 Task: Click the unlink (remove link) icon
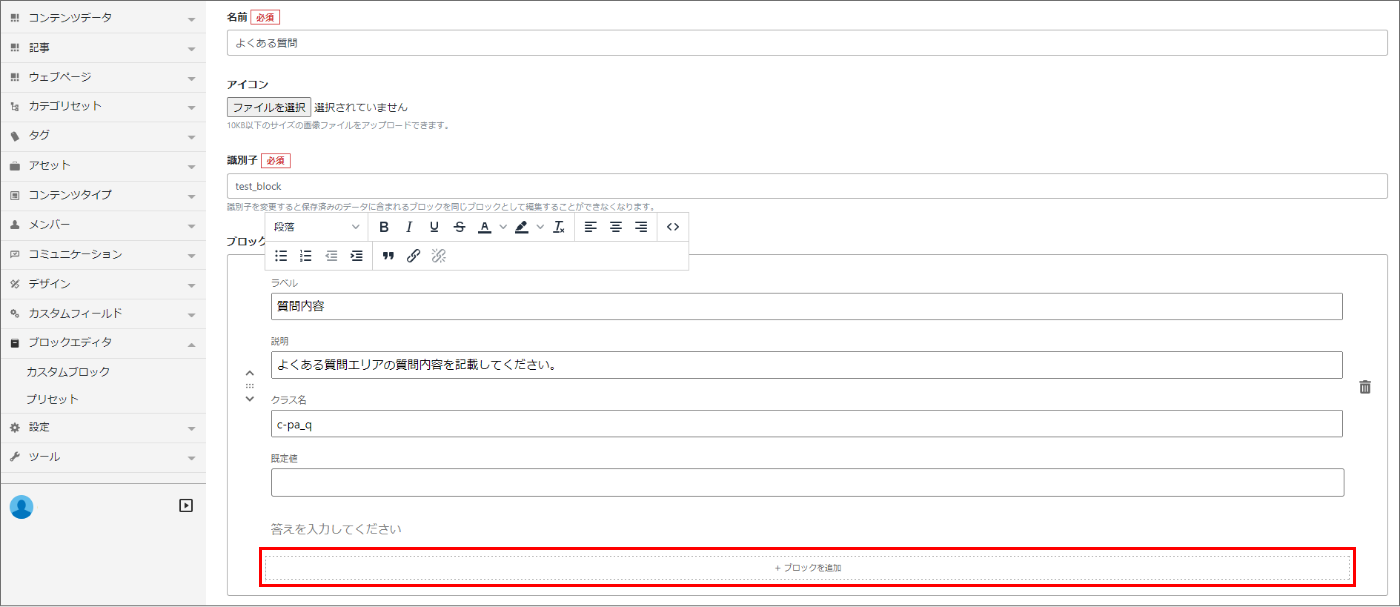[438, 256]
